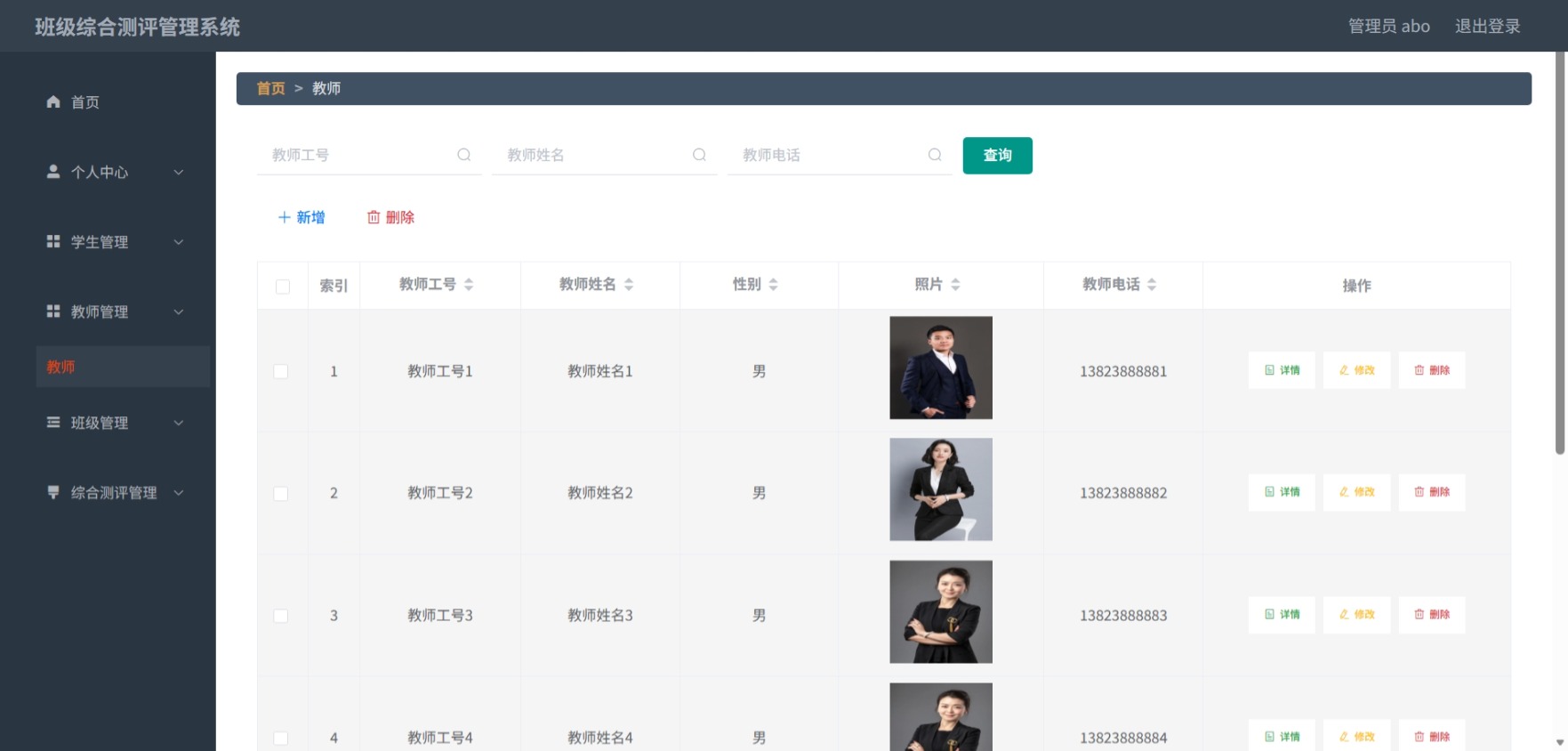
Task: Open the 班级管理 menu label
Action: click(x=100, y=423)
